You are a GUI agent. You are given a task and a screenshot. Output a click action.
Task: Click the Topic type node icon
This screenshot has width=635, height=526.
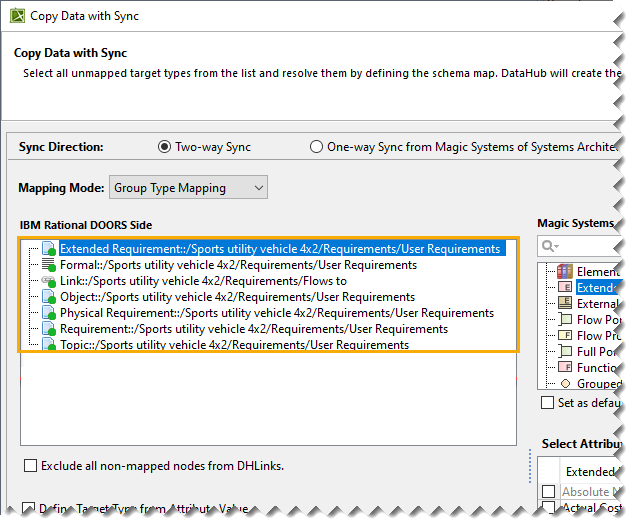[47, 345]
